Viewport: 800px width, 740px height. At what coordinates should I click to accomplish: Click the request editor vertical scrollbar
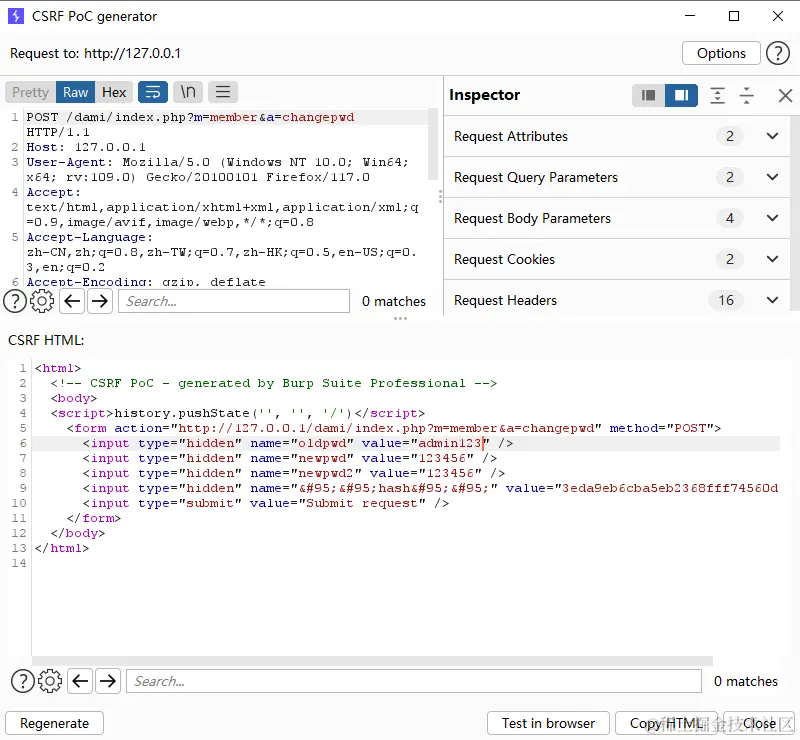click(x=433, y=144)
